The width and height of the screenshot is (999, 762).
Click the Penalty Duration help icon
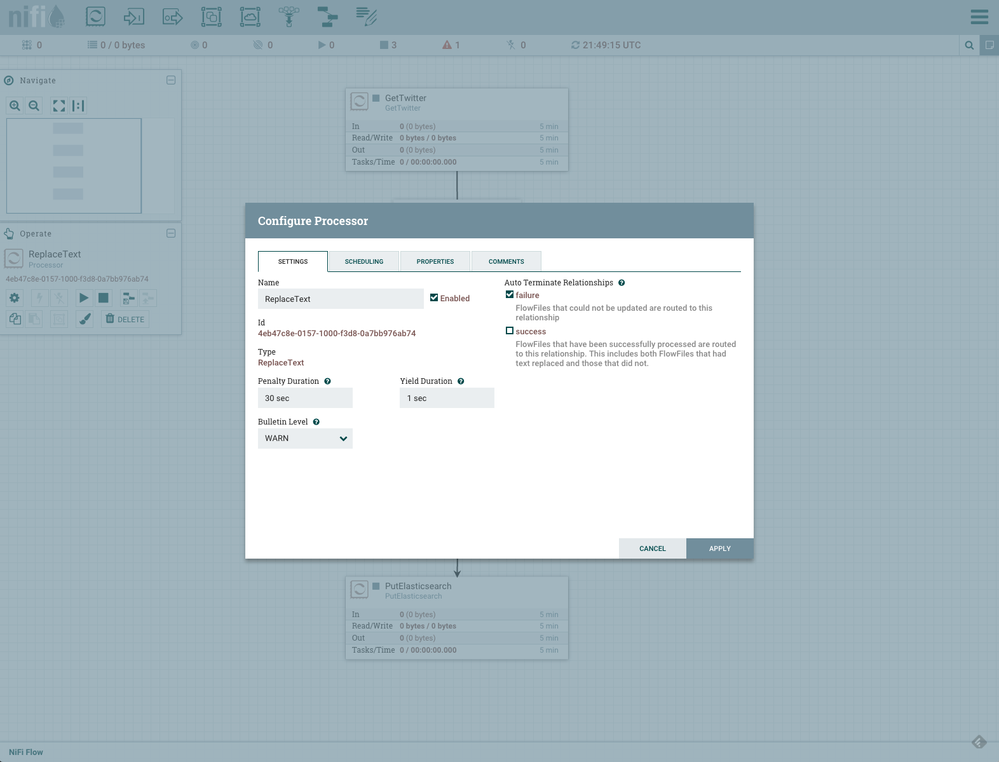[327, 381]
